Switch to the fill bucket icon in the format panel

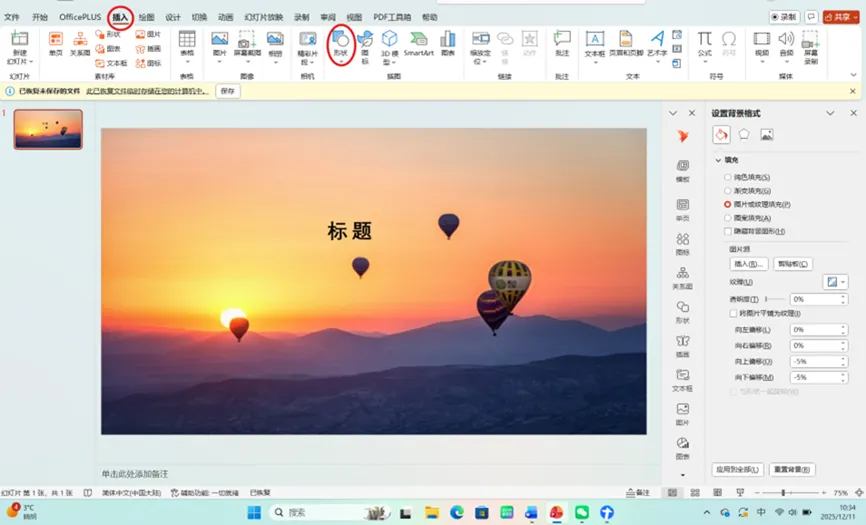(x=721, y=135)
